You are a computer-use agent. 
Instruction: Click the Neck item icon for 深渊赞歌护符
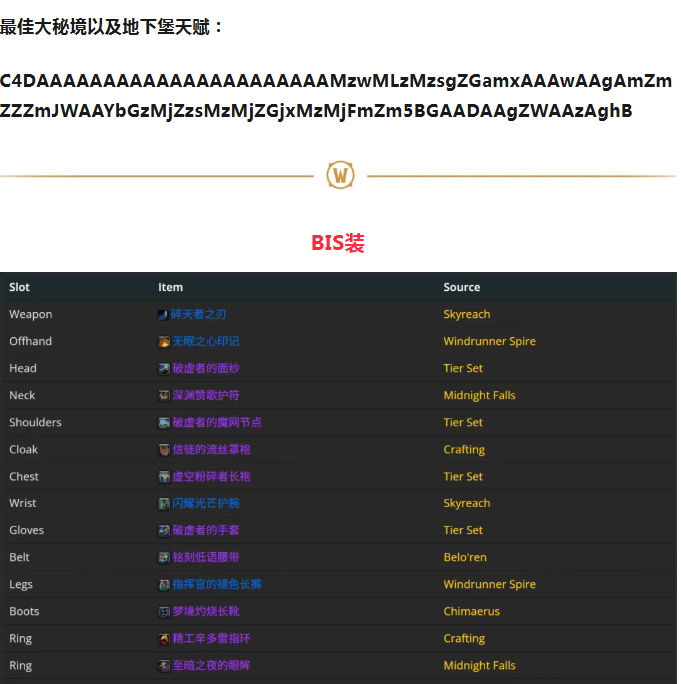click(x=163, y=395)
